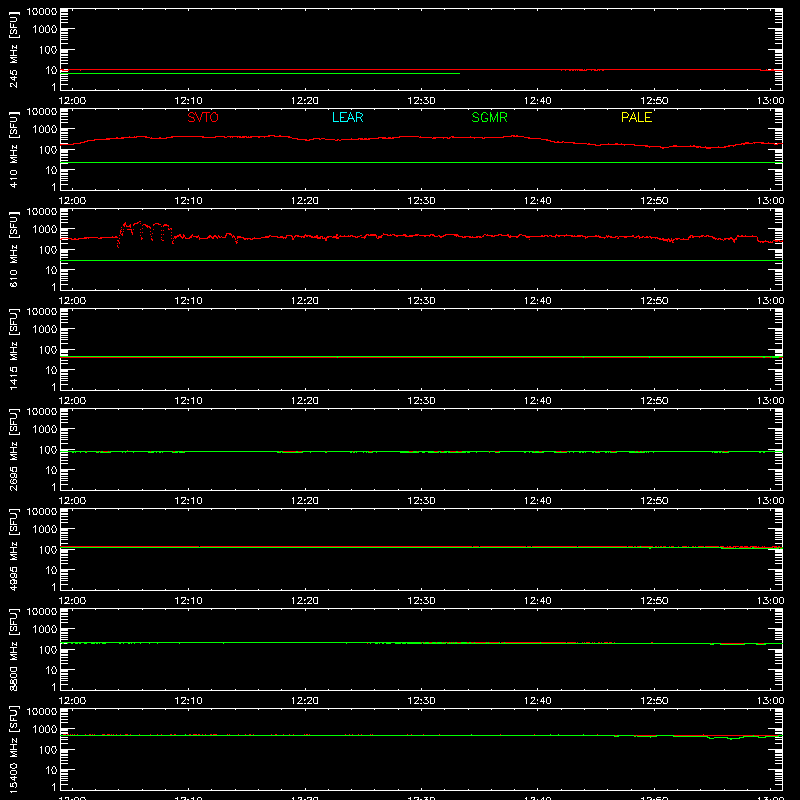Click the 1000 y-axis value of 4995 MHz panel
Viewport: 800px width, 800px height.
pos(45,530)
